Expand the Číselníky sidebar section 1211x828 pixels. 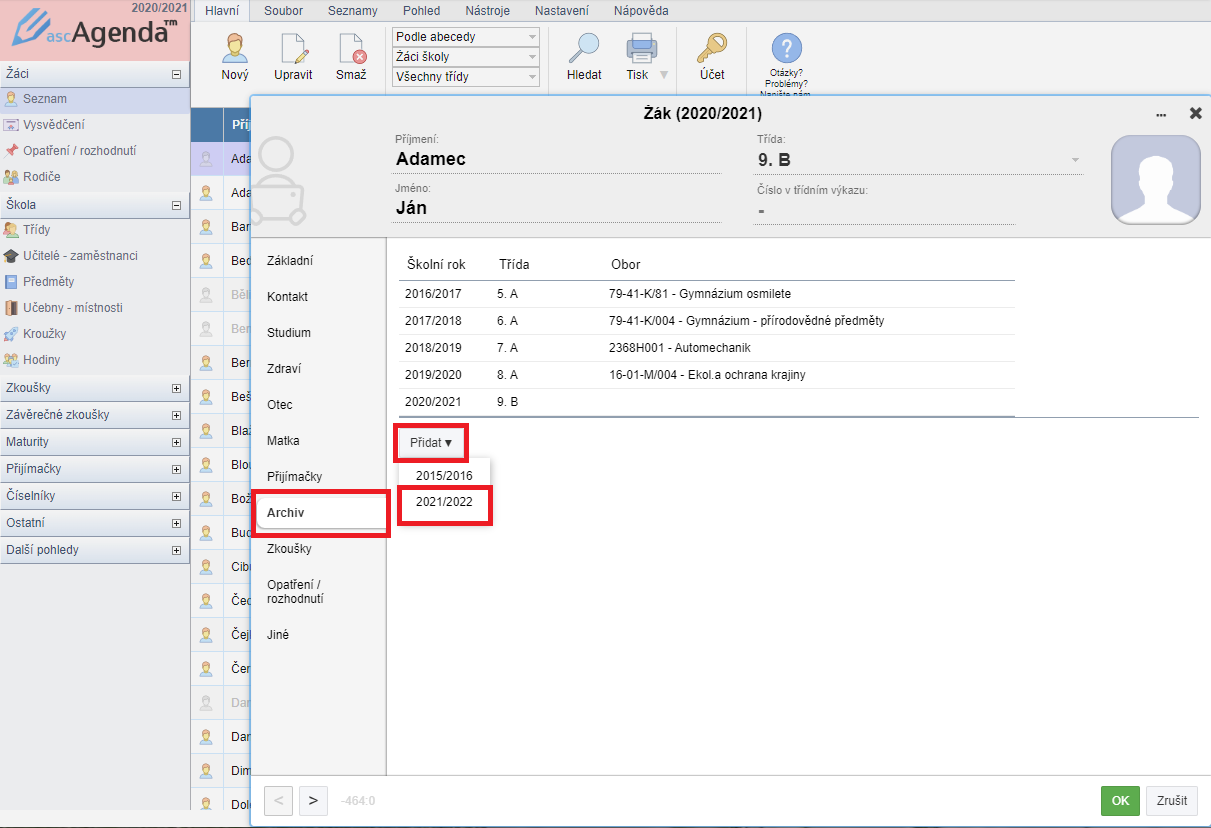[176, 496]
